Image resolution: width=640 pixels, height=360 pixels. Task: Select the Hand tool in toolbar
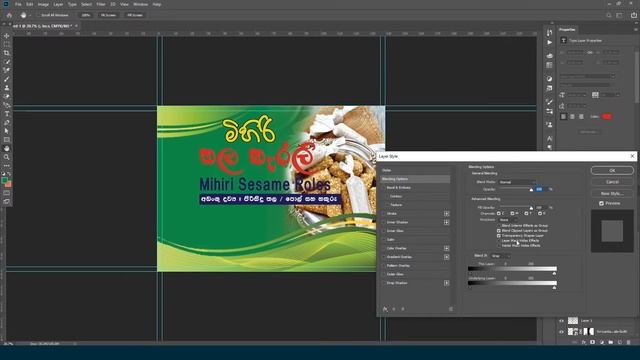pyautogui.click(x=7, y=148)
